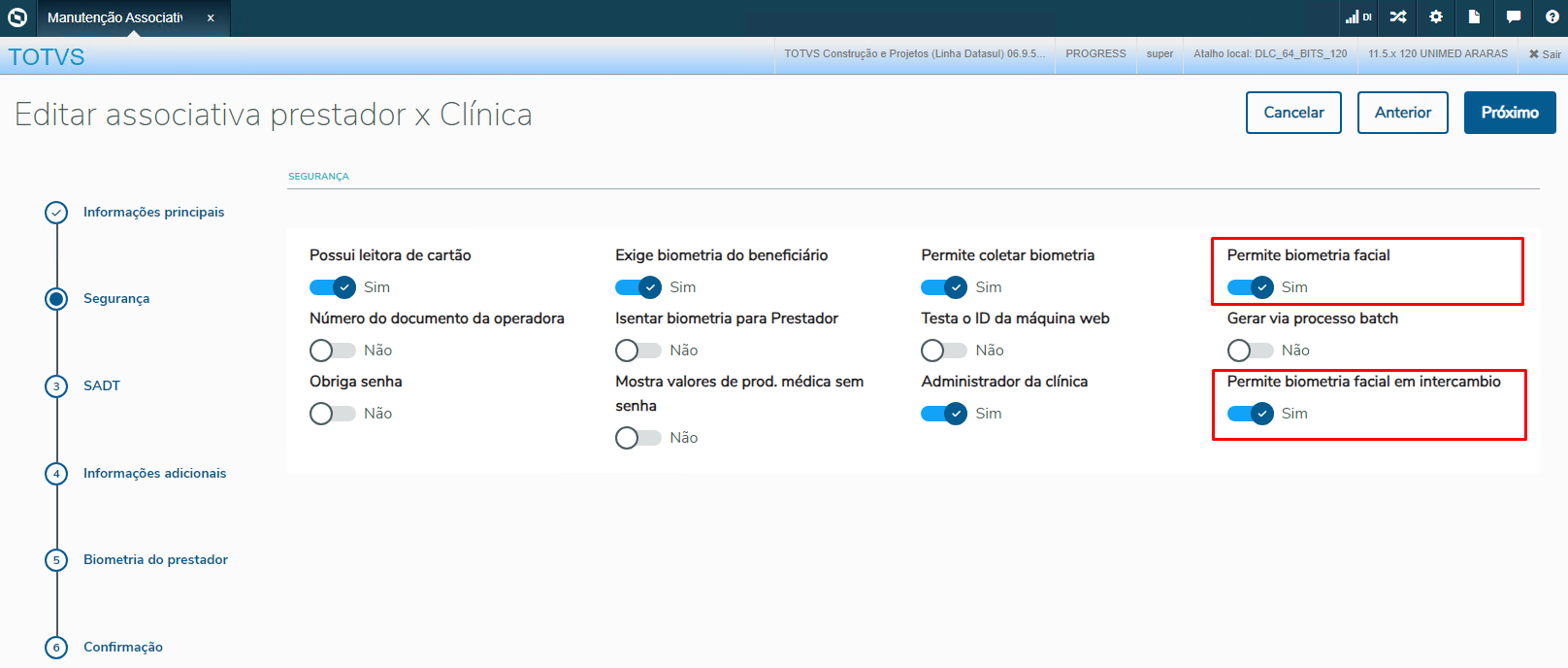Open the chat speech bubble icon
The image size is (1568, 668).
[1513, 17]
